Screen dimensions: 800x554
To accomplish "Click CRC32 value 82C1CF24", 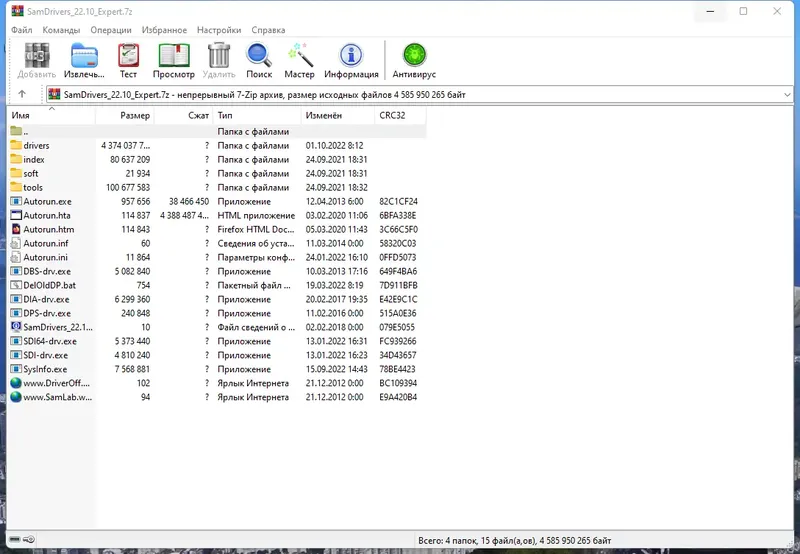I will (x=398, y=202).
